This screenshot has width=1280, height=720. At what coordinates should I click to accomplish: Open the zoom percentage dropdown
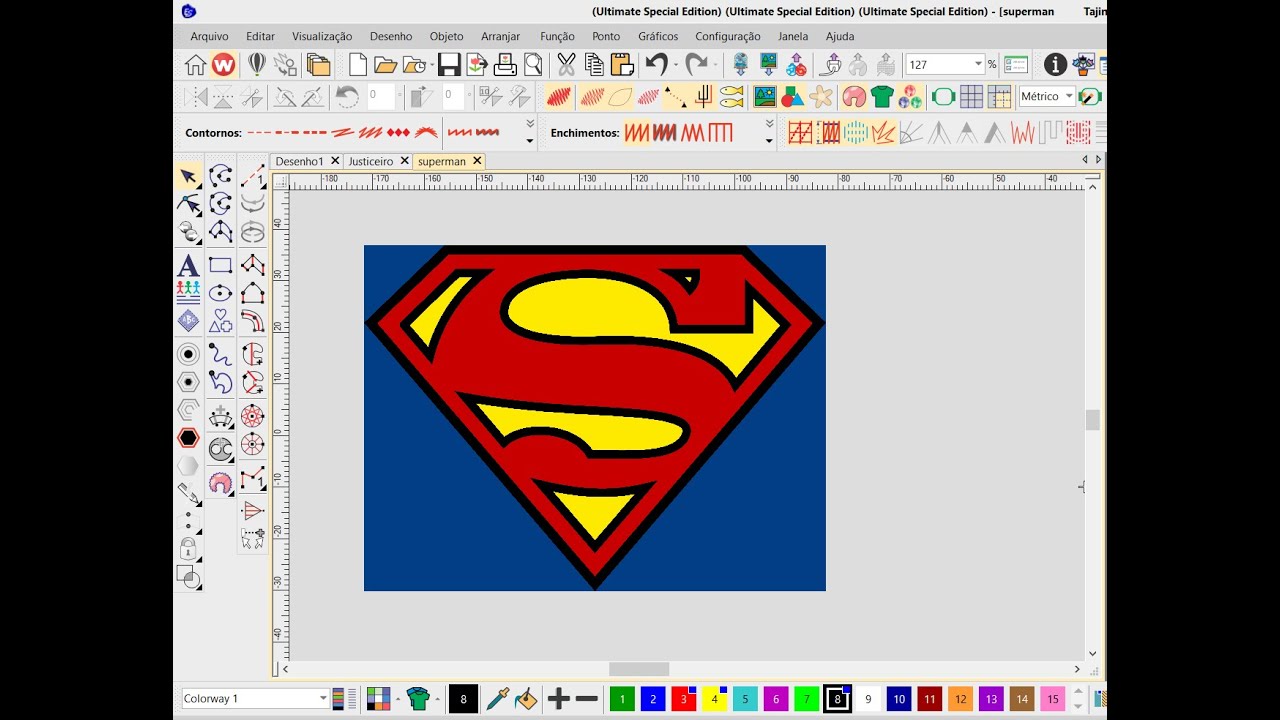point(978,65)
